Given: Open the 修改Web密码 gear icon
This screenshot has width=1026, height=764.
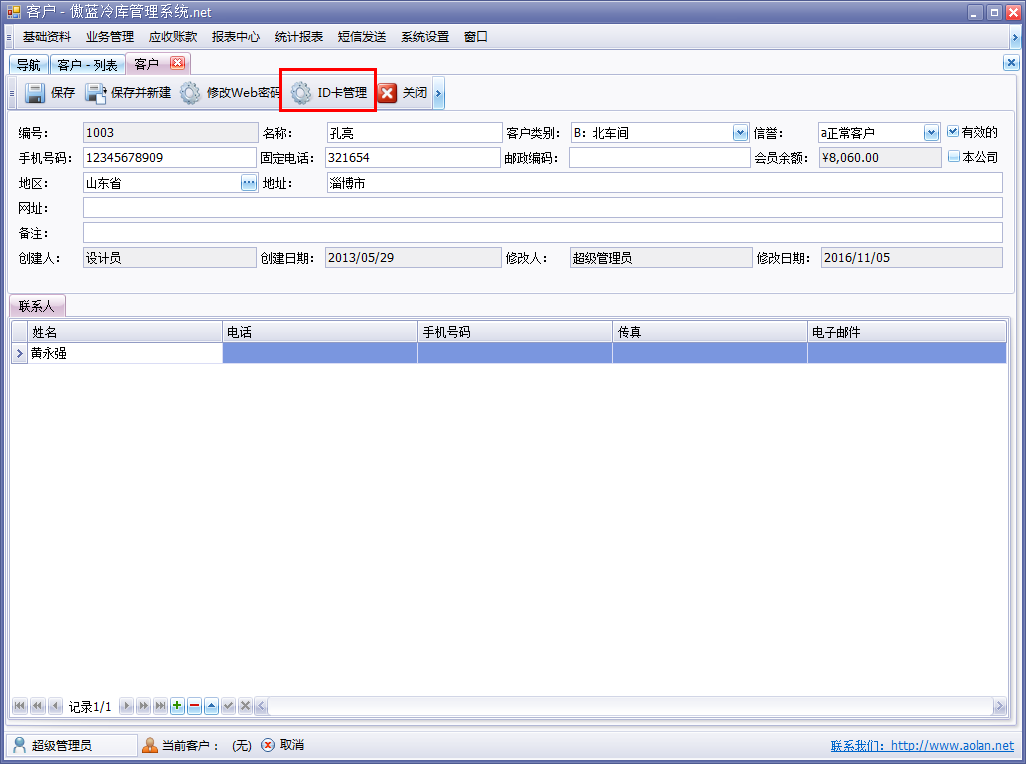Looking at the screenshot, I should click(x=190, y=94).
